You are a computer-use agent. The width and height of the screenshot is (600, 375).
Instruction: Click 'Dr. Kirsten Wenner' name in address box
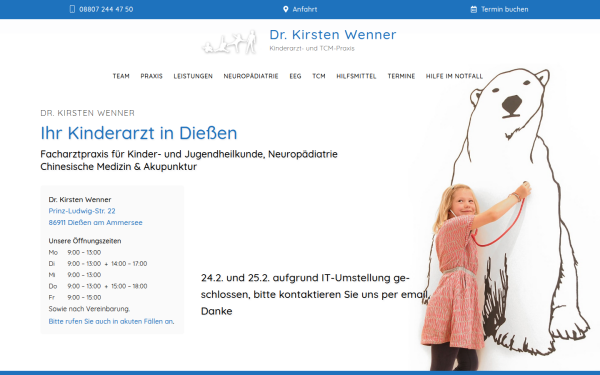point(80,199)
